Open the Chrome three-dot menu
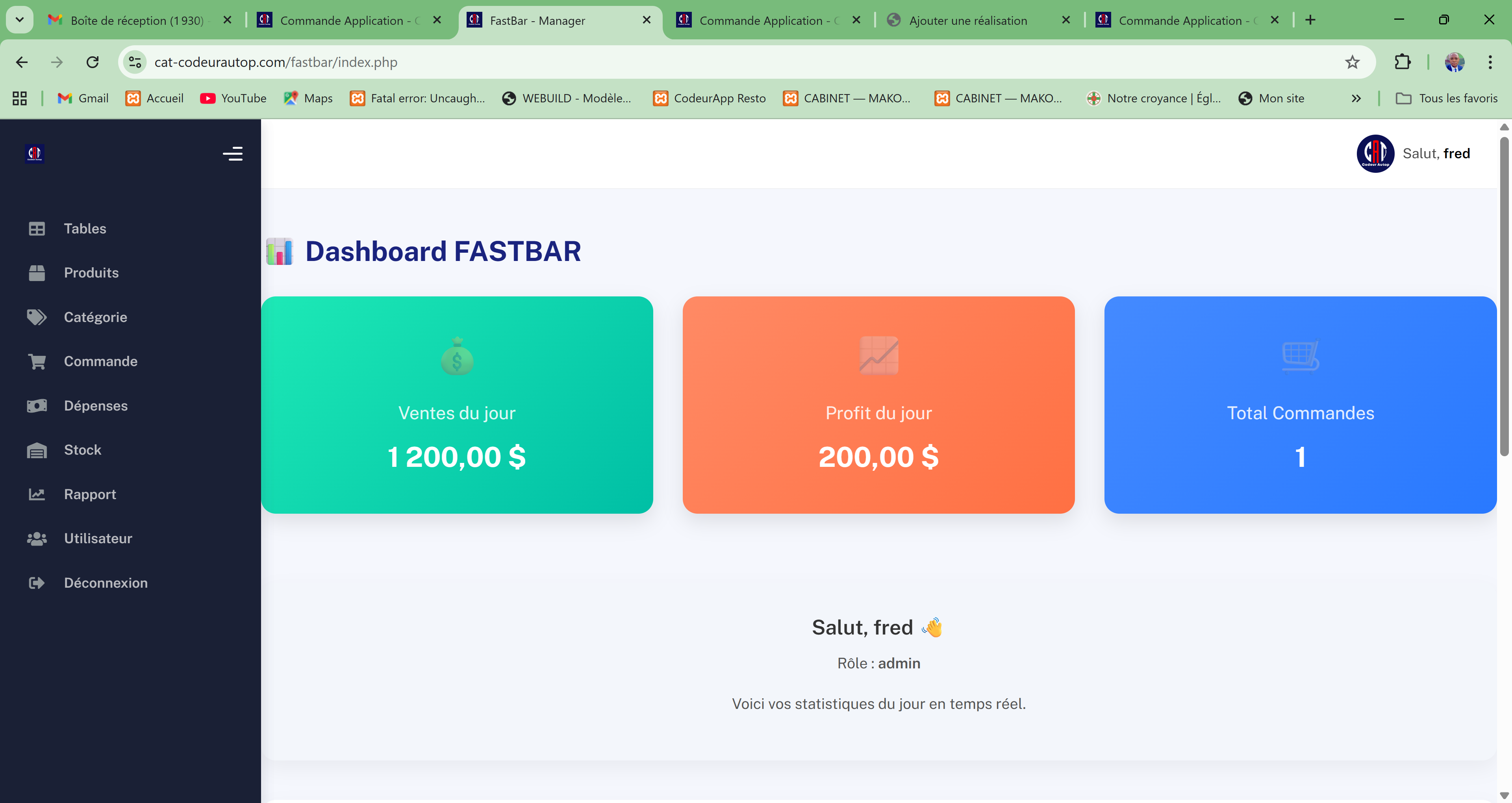 (1490, 62)
